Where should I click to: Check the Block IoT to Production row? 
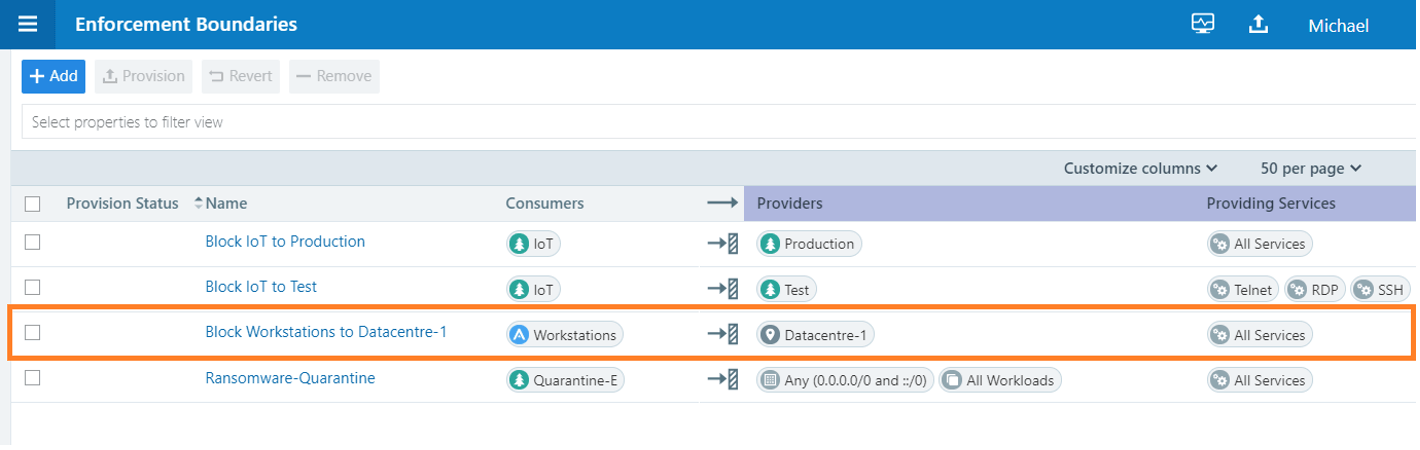pyautogui.click(x=33, y=242)
